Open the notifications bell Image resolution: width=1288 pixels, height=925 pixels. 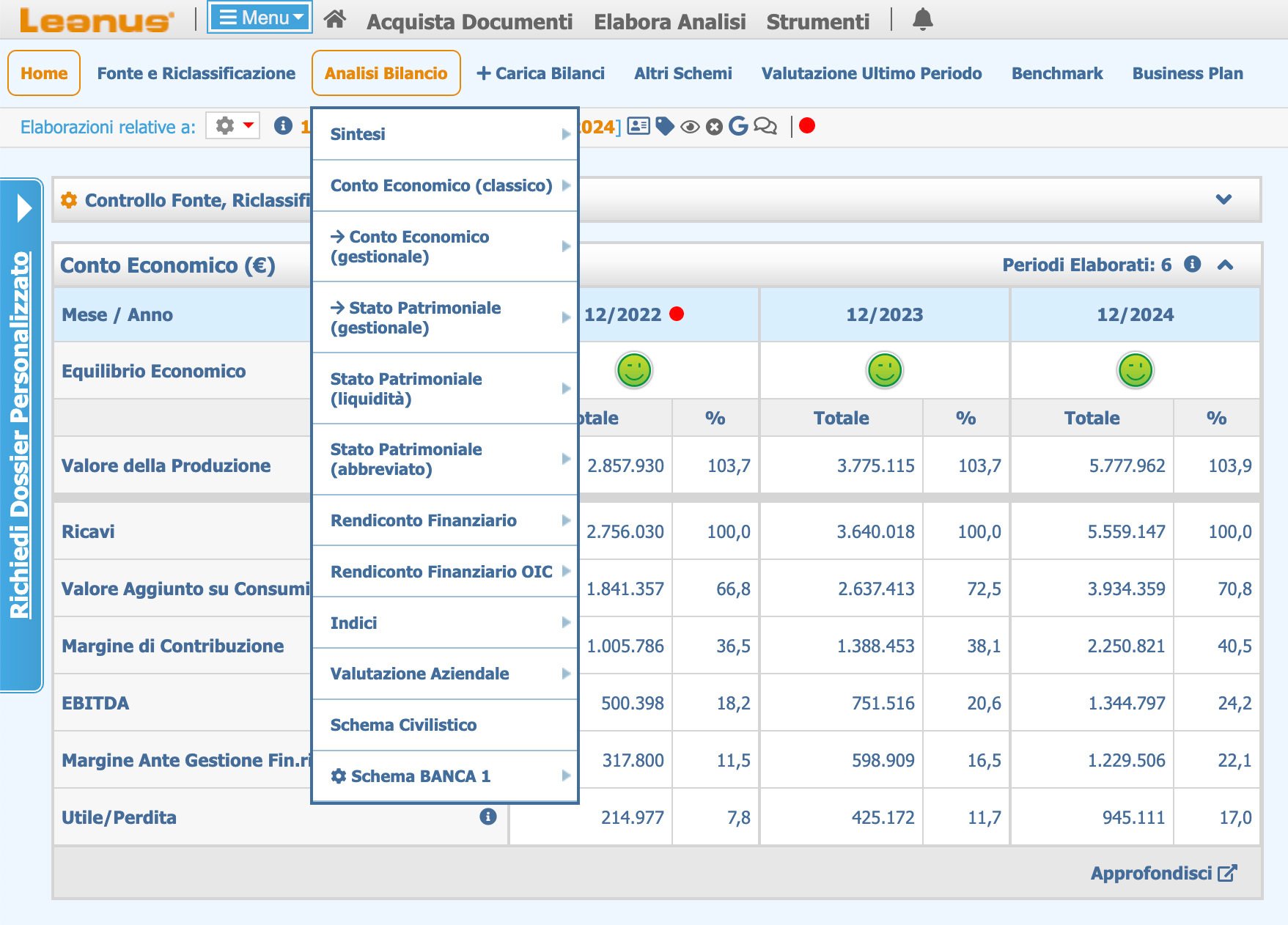coord(922,19)
